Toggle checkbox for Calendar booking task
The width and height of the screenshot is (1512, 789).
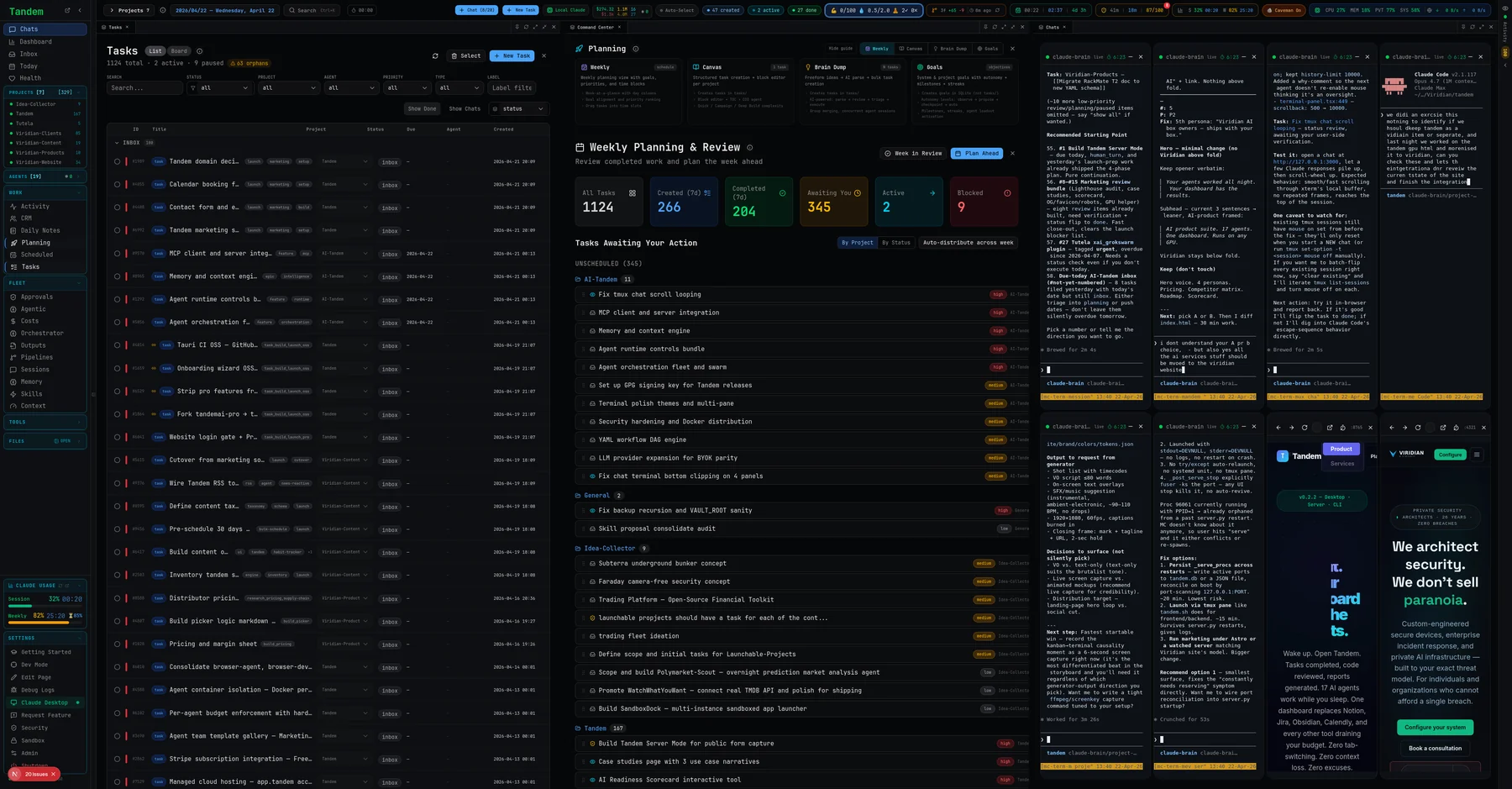pos(118,184)
